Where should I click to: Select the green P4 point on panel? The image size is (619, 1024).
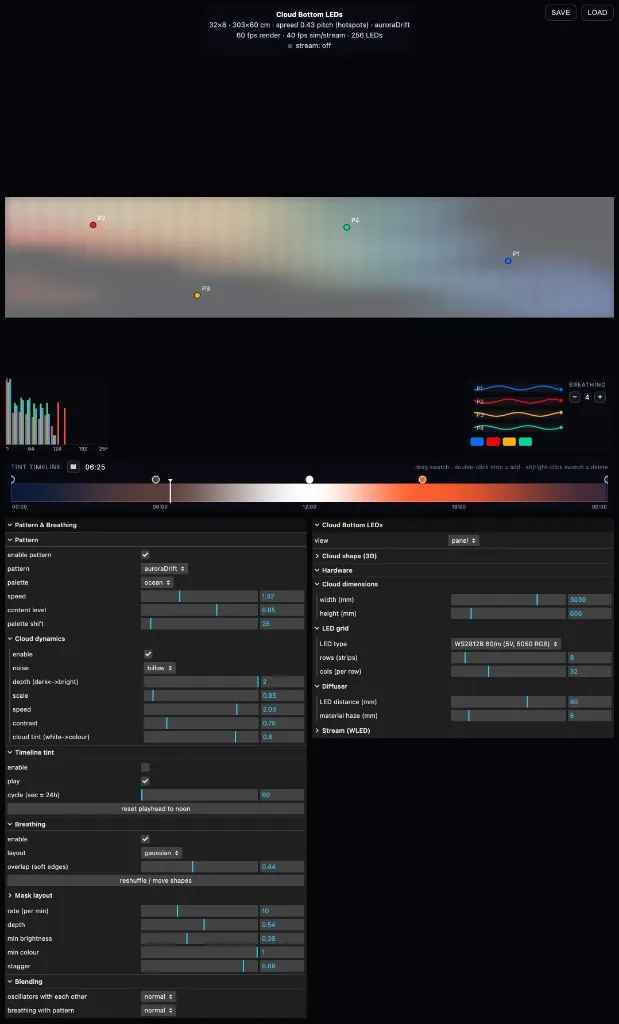click(347, 227)
